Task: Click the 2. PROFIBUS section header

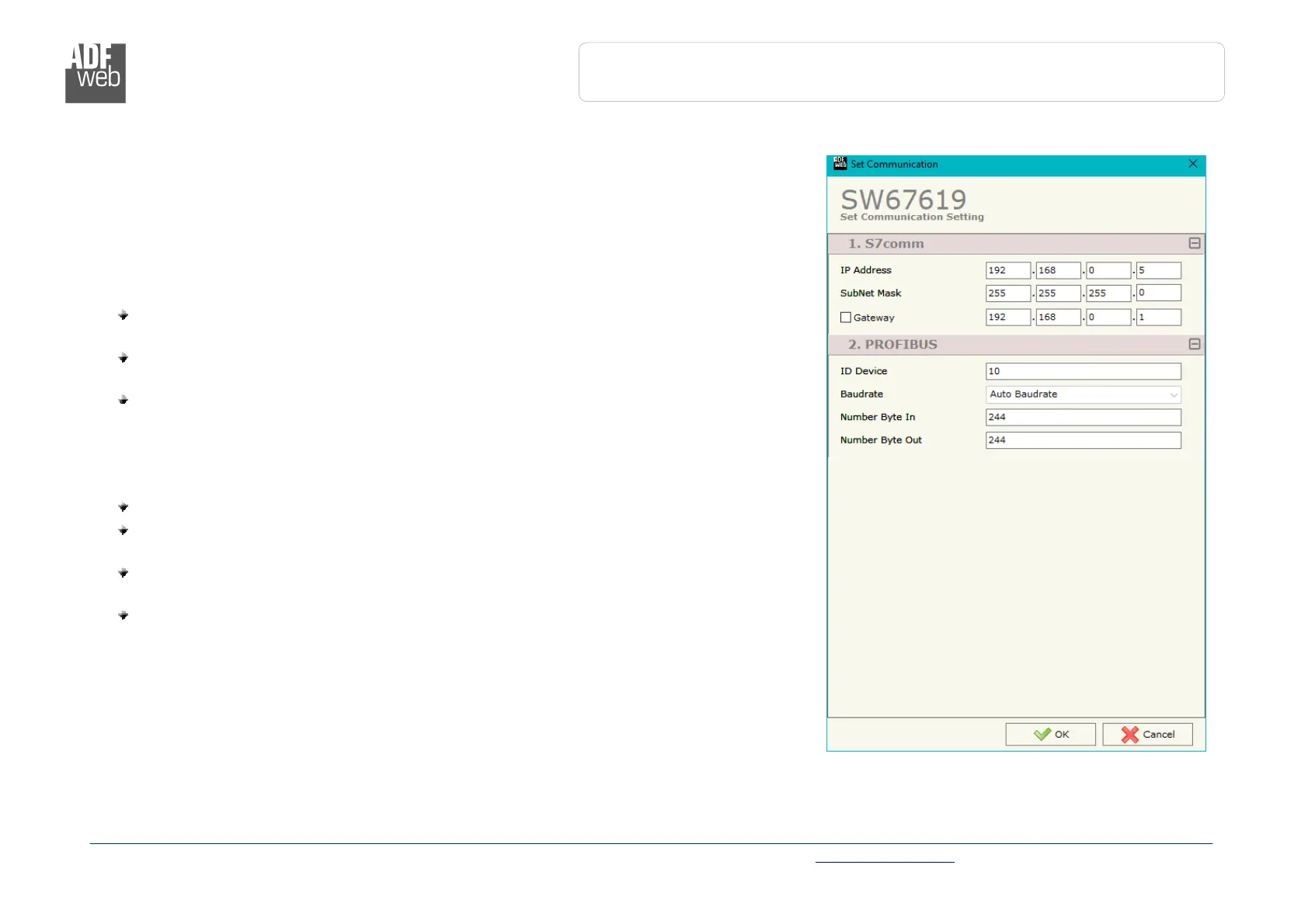Action: point(1016,344)
